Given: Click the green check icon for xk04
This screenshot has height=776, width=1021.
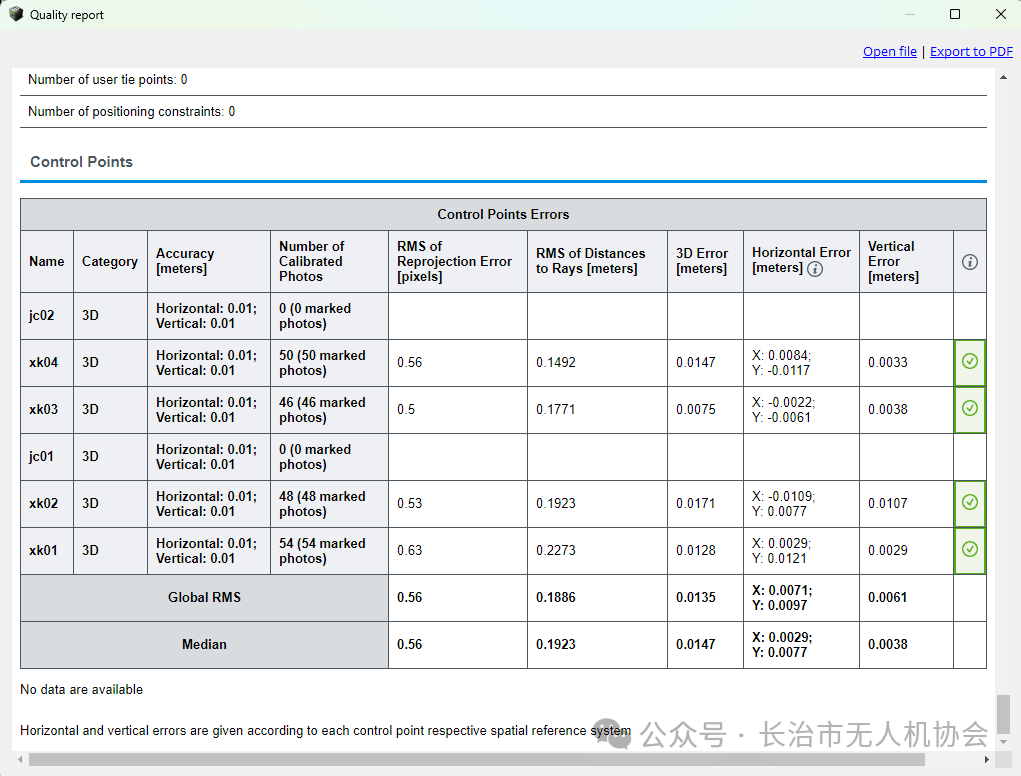Looking at the screenshot, I should (970, 361).
